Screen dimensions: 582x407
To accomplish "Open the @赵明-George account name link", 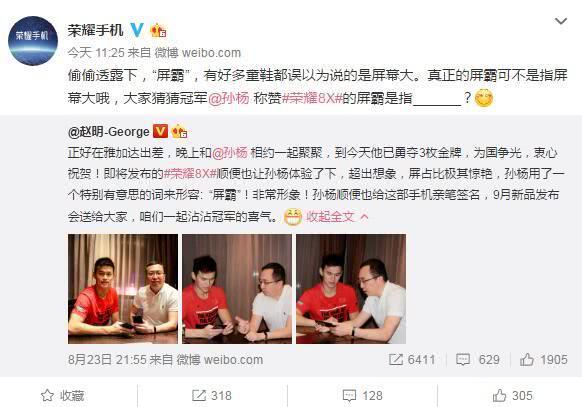I will point(108,131).
